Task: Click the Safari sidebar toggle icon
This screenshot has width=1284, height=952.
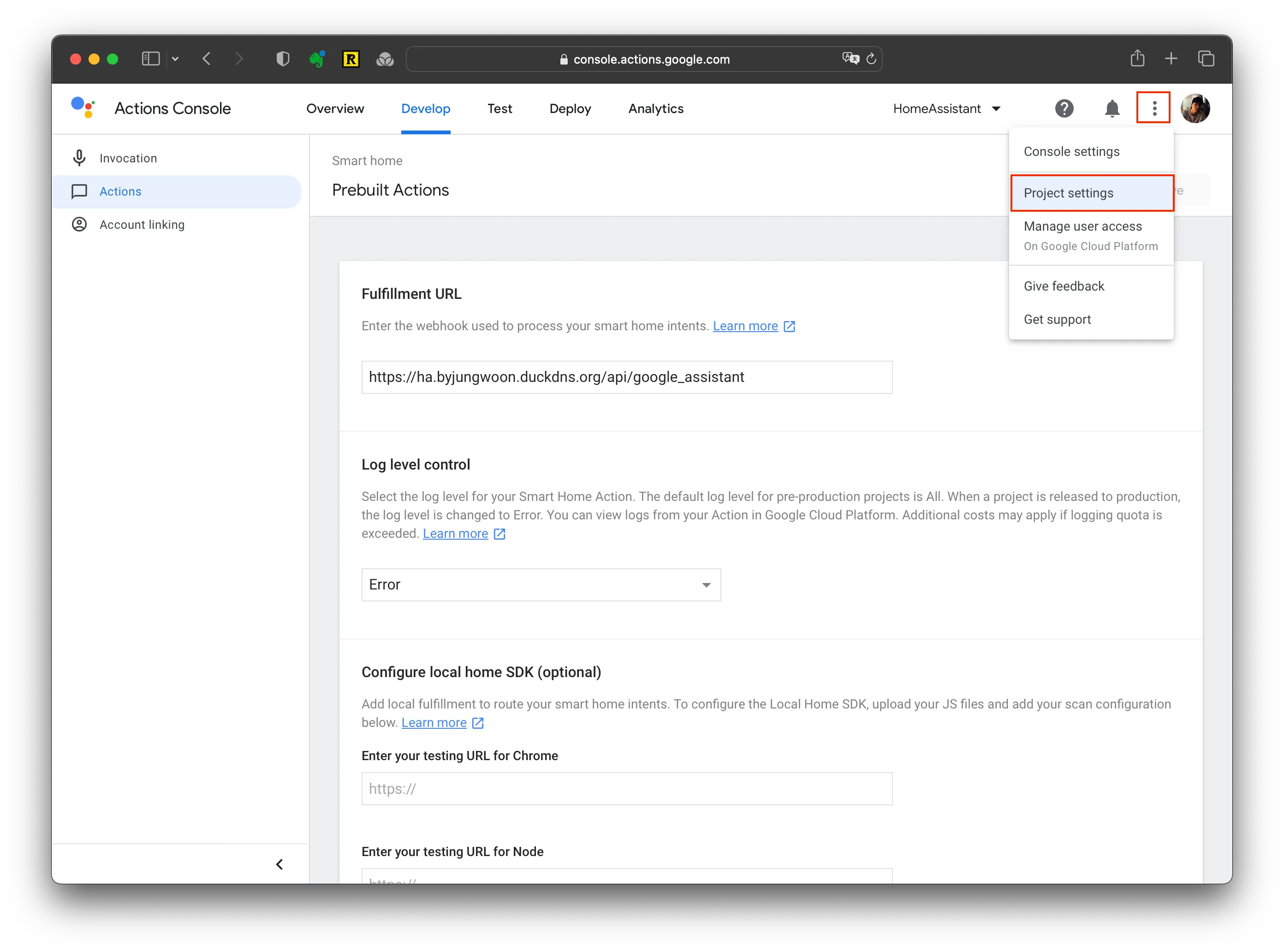Action: 150,59
